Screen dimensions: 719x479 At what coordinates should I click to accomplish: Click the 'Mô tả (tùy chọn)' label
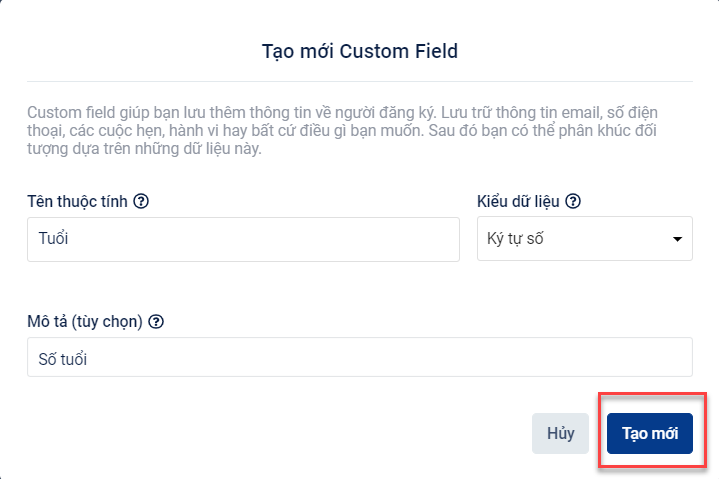click(x=85, y=321)
